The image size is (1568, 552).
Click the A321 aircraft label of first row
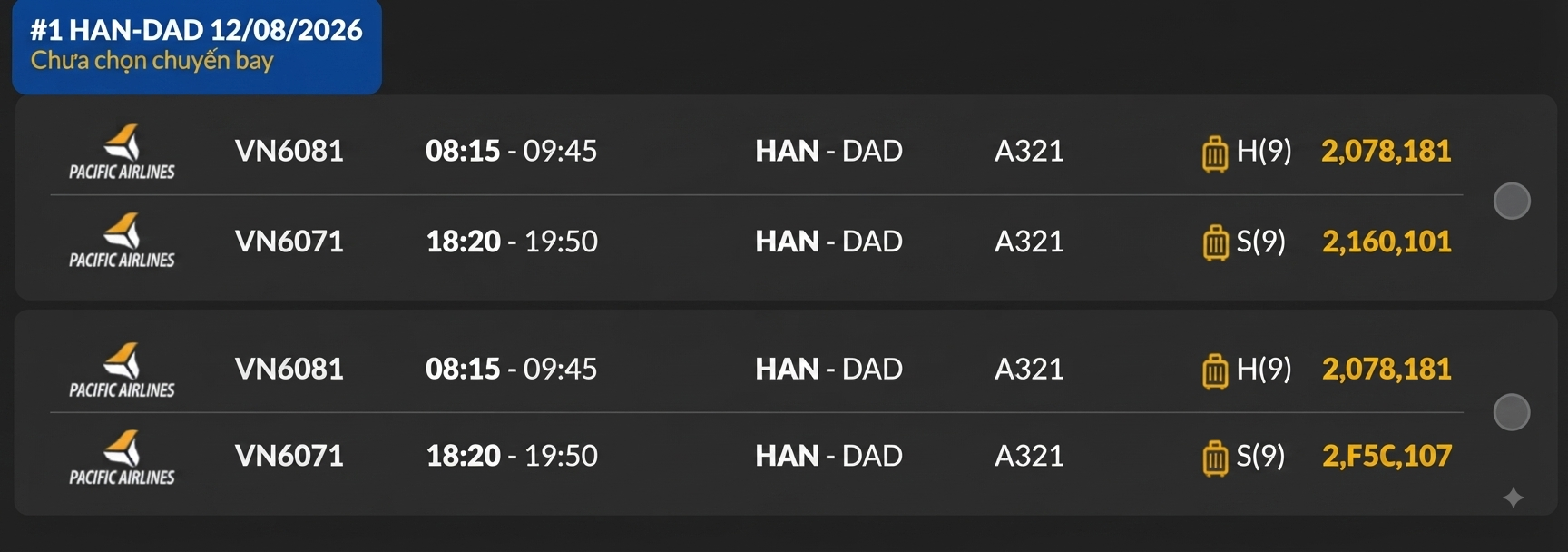pyautogui.click(x=1029, y=151)
